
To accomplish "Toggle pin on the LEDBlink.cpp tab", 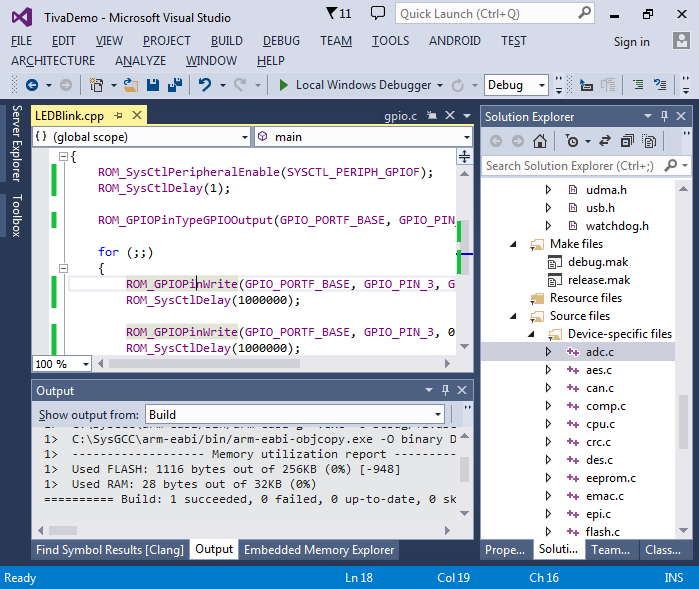I will 118,115.
